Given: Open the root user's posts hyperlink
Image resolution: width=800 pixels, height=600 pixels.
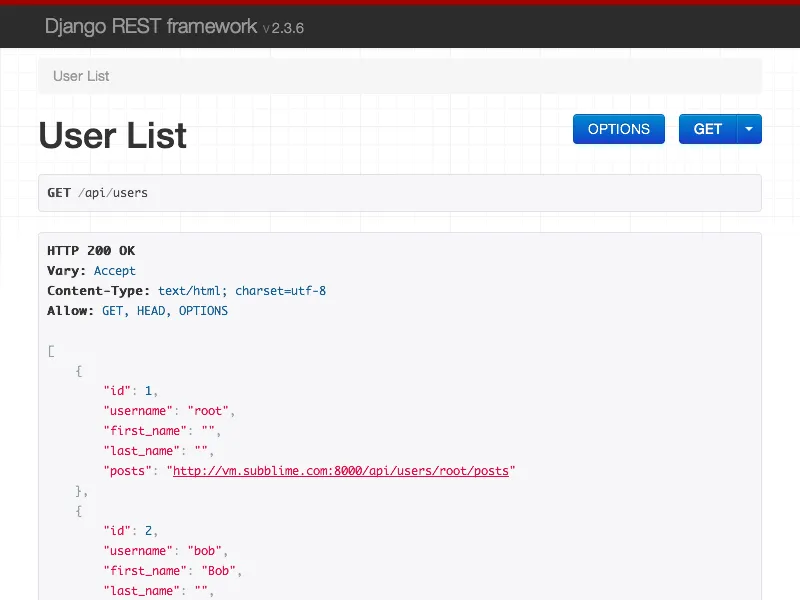Looking at the screenshot, I should [x=342, y=470].
